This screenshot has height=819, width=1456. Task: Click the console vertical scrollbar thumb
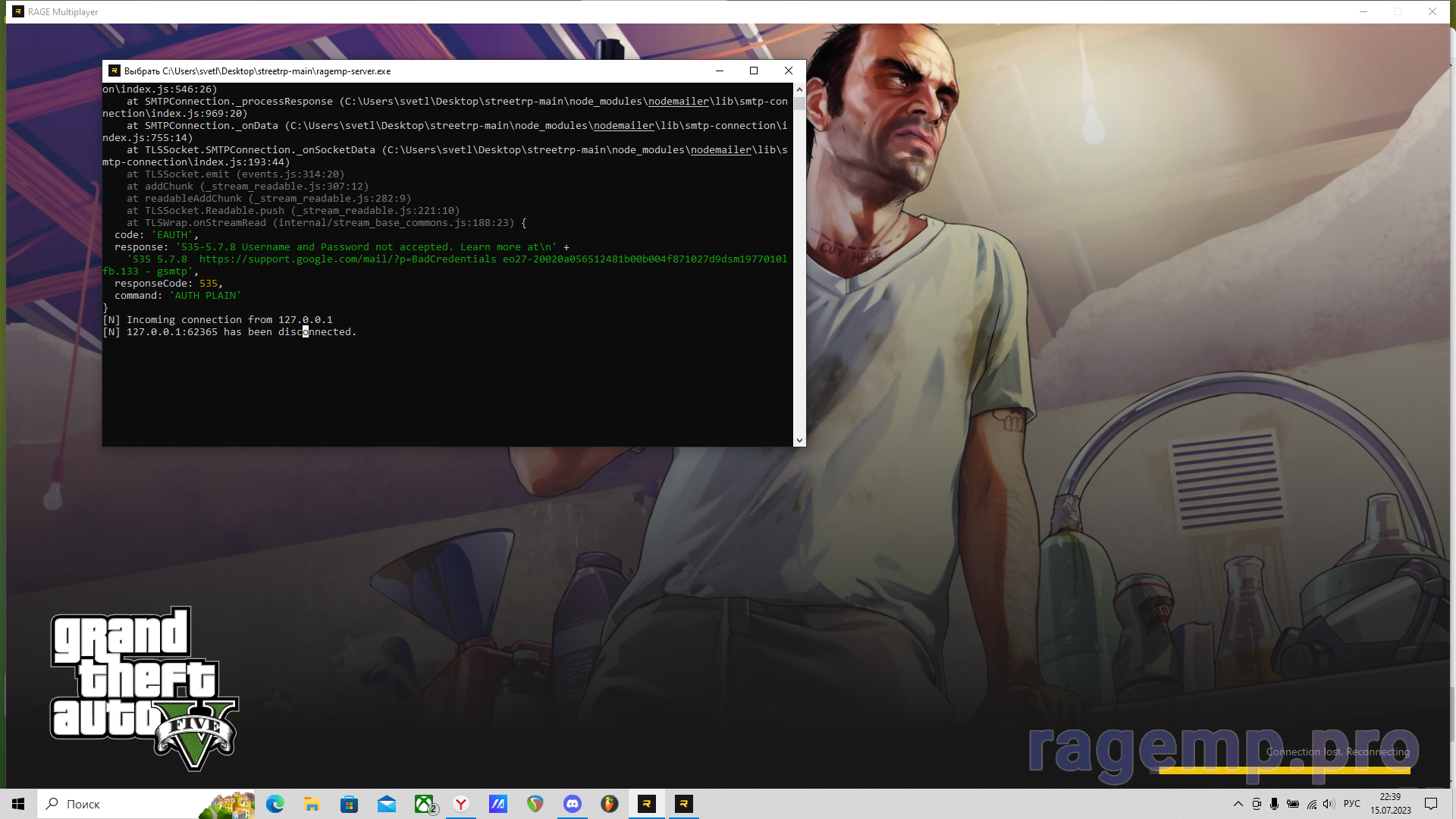pyautogui.click(x=799, y=103)
